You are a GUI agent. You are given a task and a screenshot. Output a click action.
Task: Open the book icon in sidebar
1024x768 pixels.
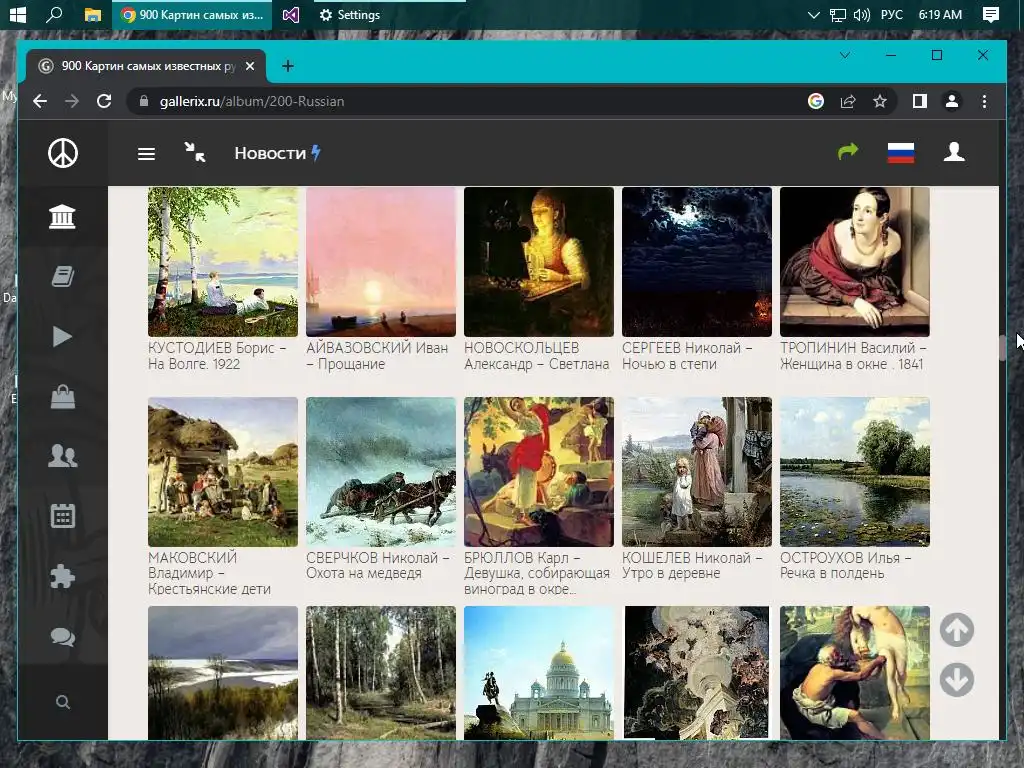click(63, 276)
